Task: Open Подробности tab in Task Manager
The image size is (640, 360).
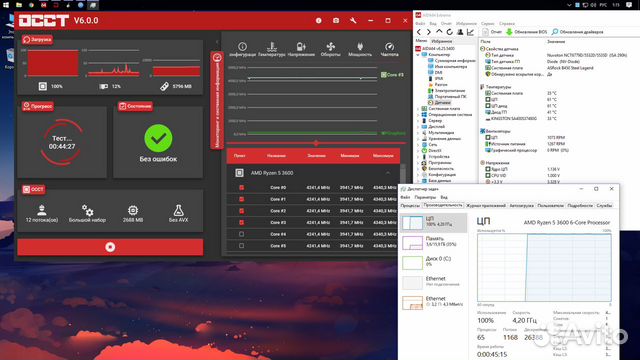Action: 580,206
